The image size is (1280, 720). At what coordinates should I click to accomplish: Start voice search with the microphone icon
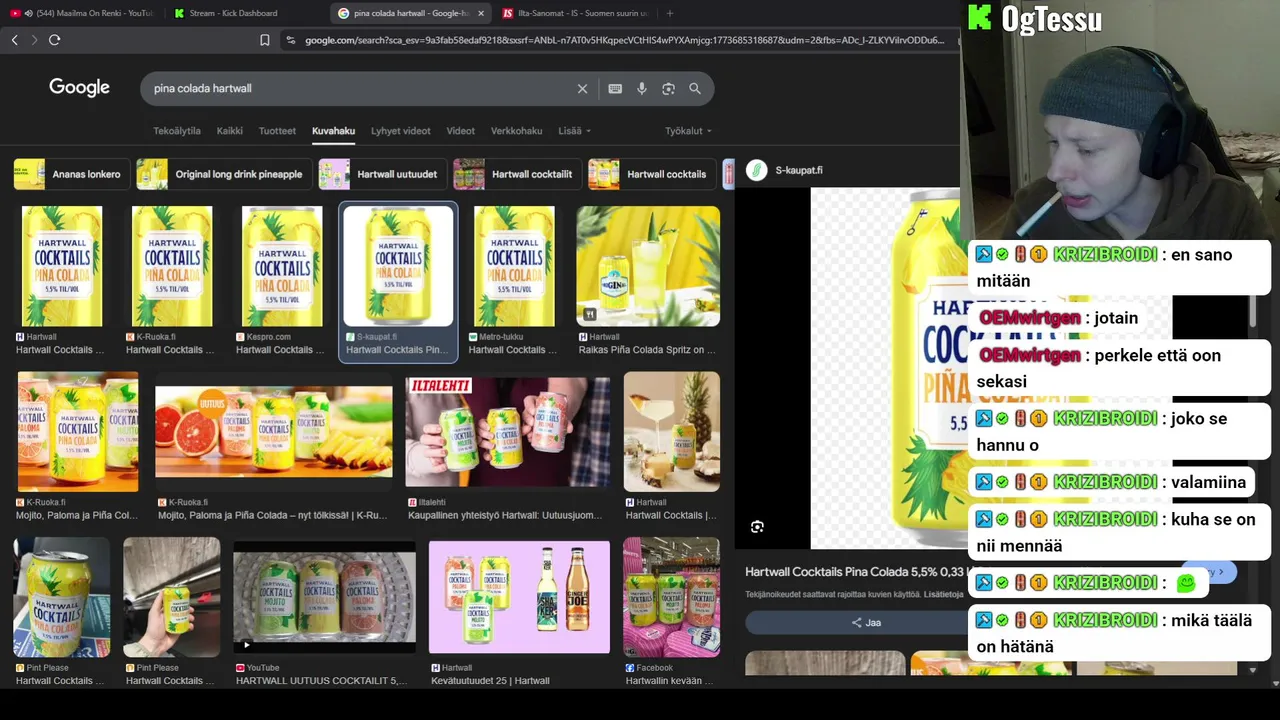[642, 89]
